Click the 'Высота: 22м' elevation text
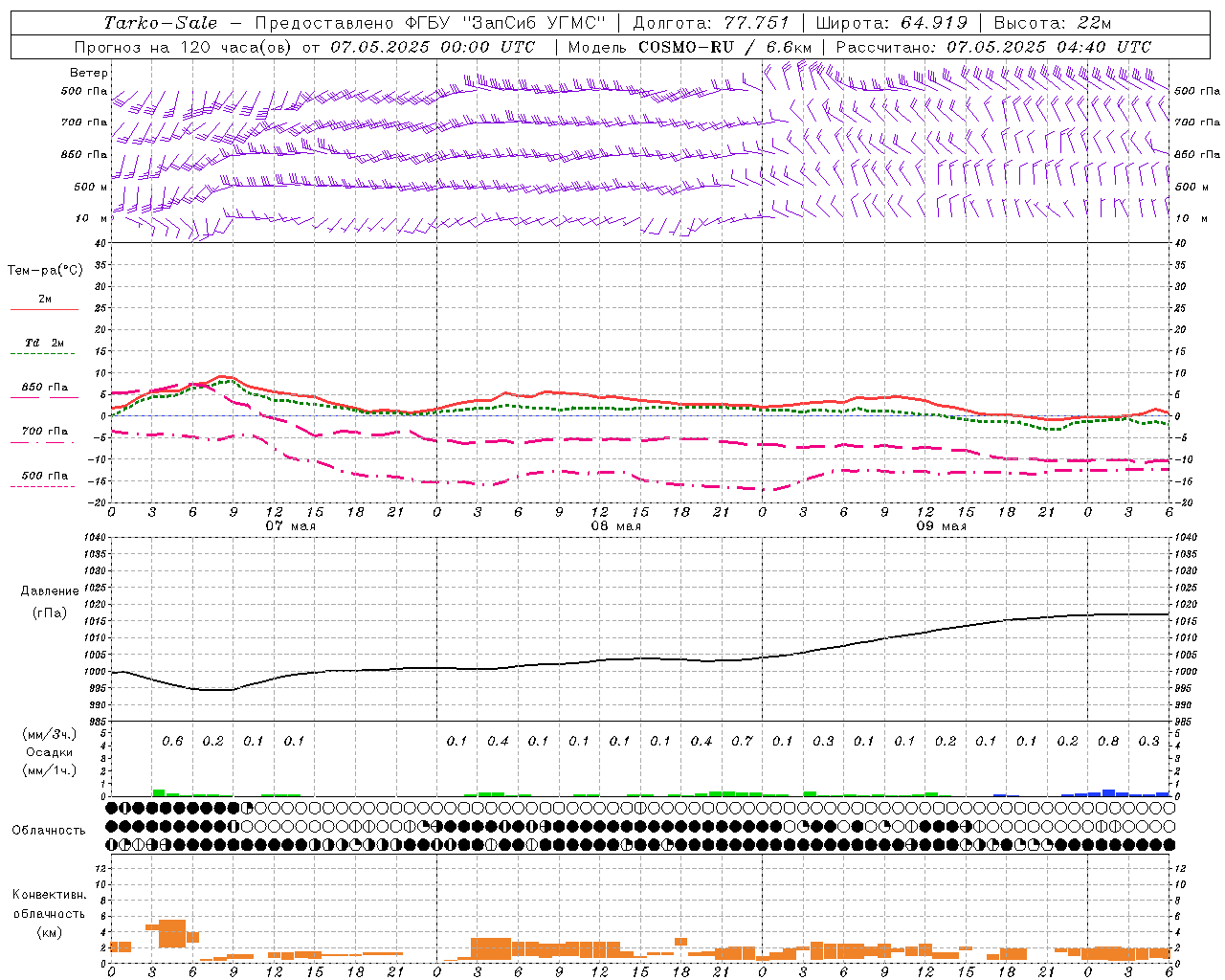The width and height of the screenshot is (1225, 980). [x=1053, y=23]
